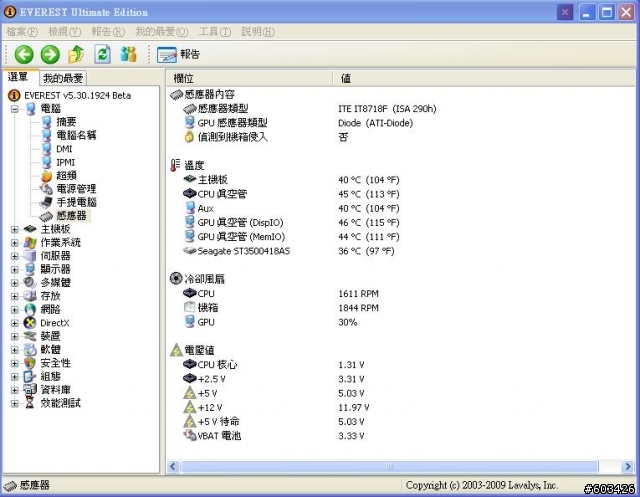
Task: Click the 1611 RPM CPU fan value
Action: point(358,294)
